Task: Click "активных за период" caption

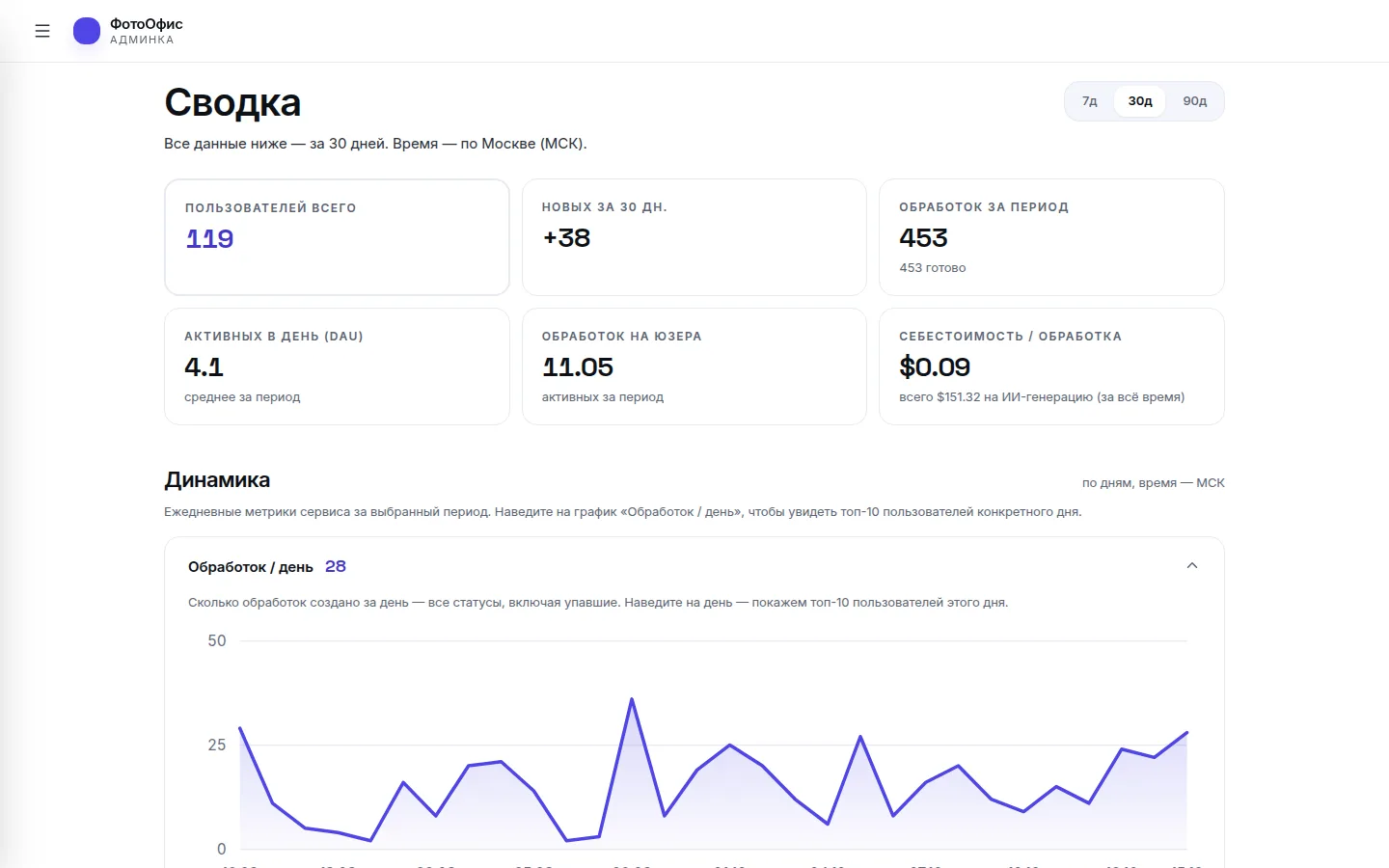Action: (x=603, y=397)
